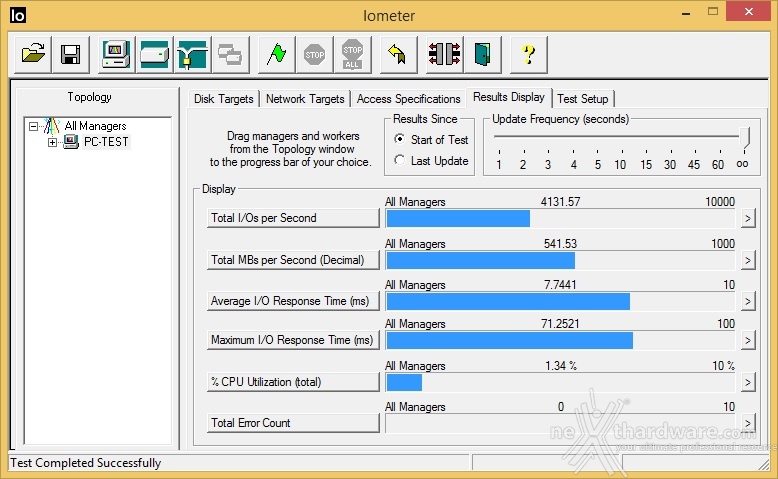Image resolution: width=778 pixels, height=479 pixels.
Task: Maximize the Iometer window
Action: point(713,12)
